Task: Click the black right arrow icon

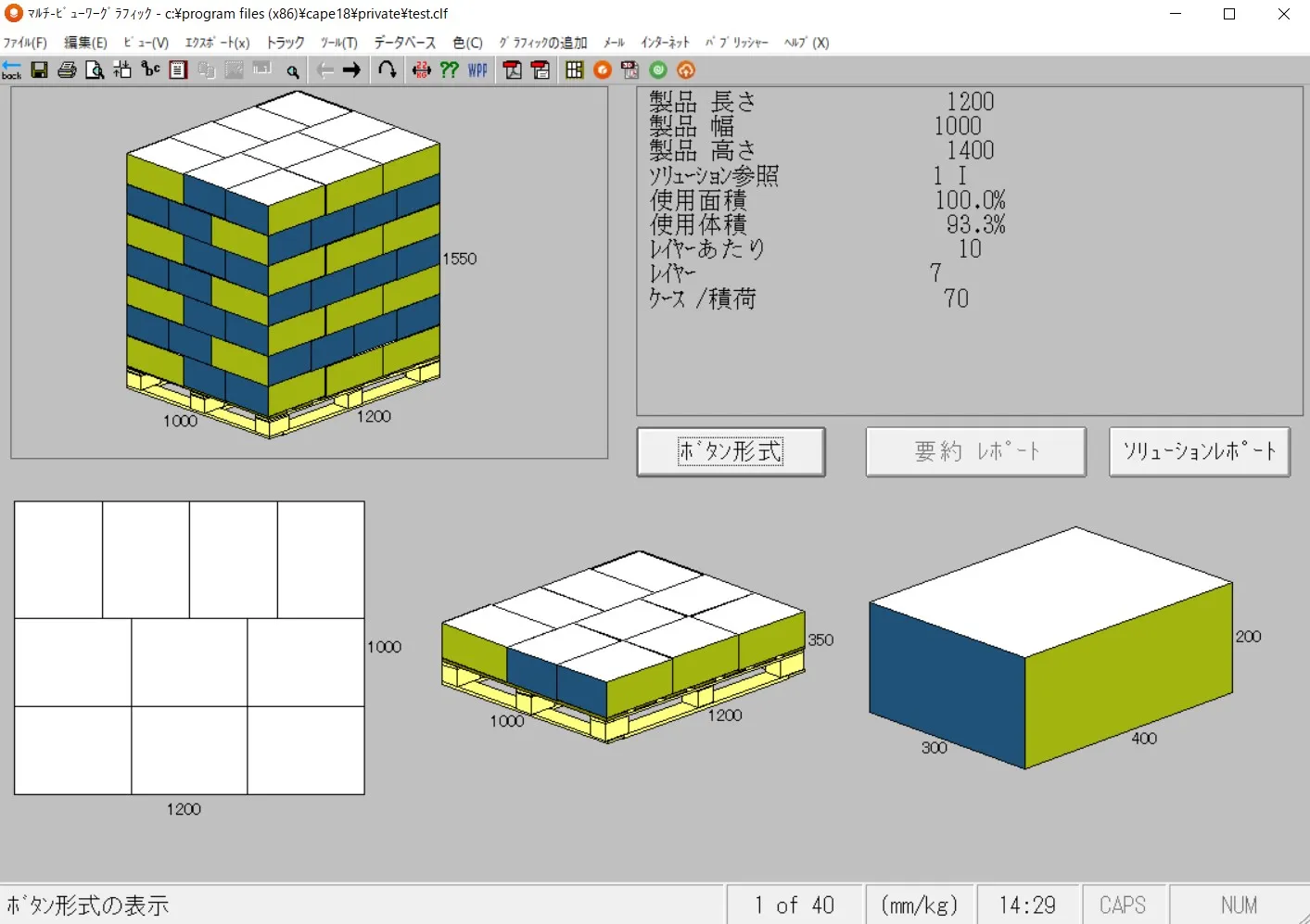Action: tap(351, 70)
